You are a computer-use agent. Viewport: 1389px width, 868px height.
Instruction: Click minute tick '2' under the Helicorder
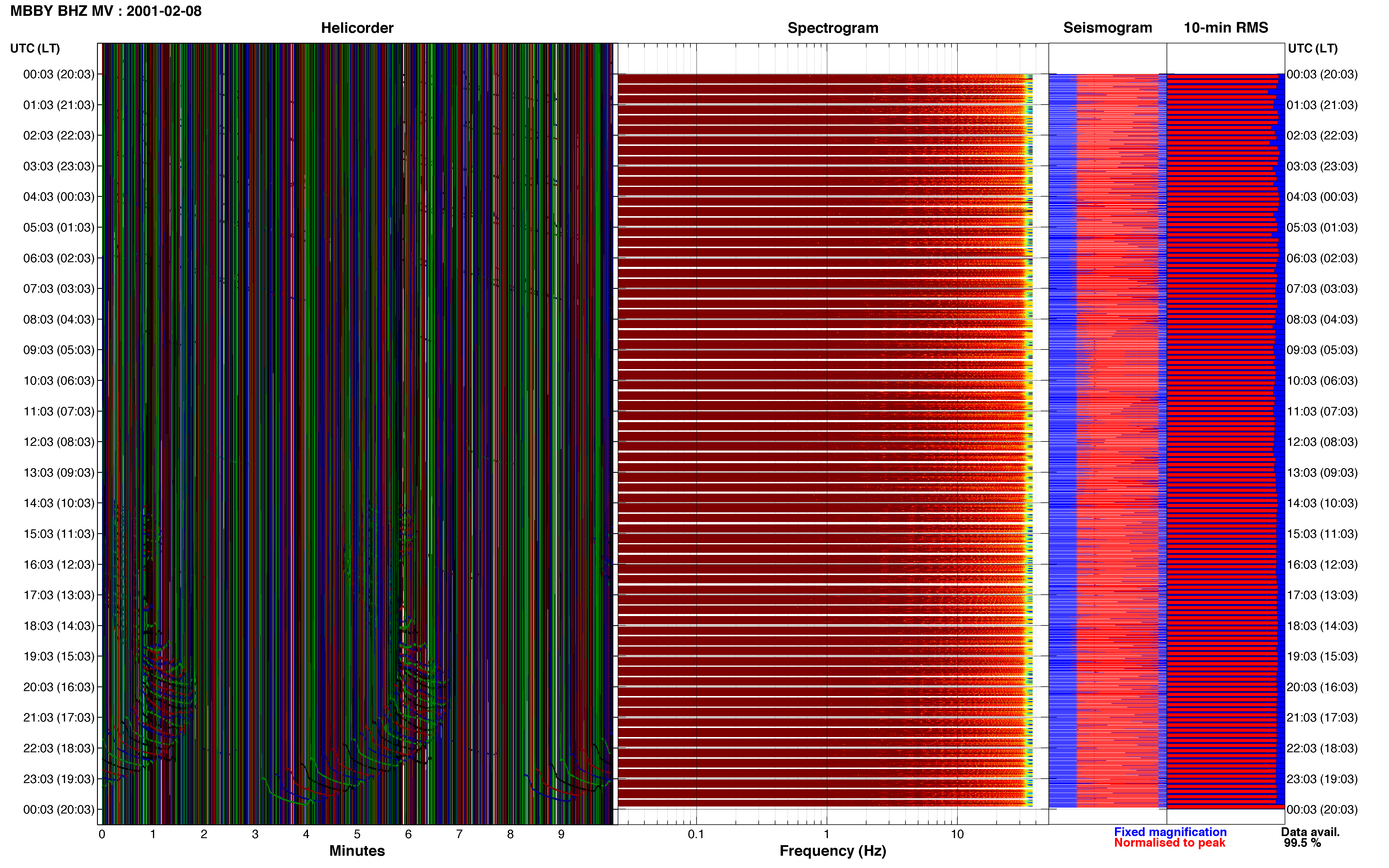(x=204, y=834)
